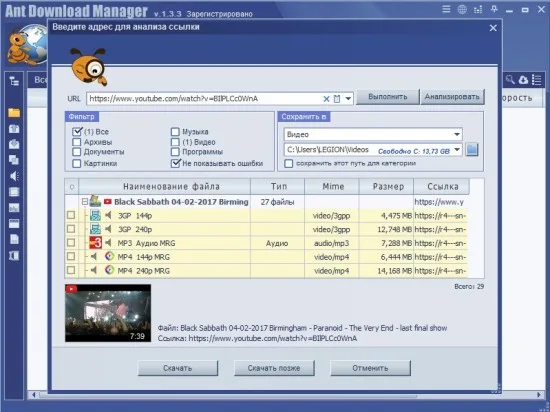Clear the URL field with the X icon
The height and width of the screenshot is (412, 550).
(326, 99)
